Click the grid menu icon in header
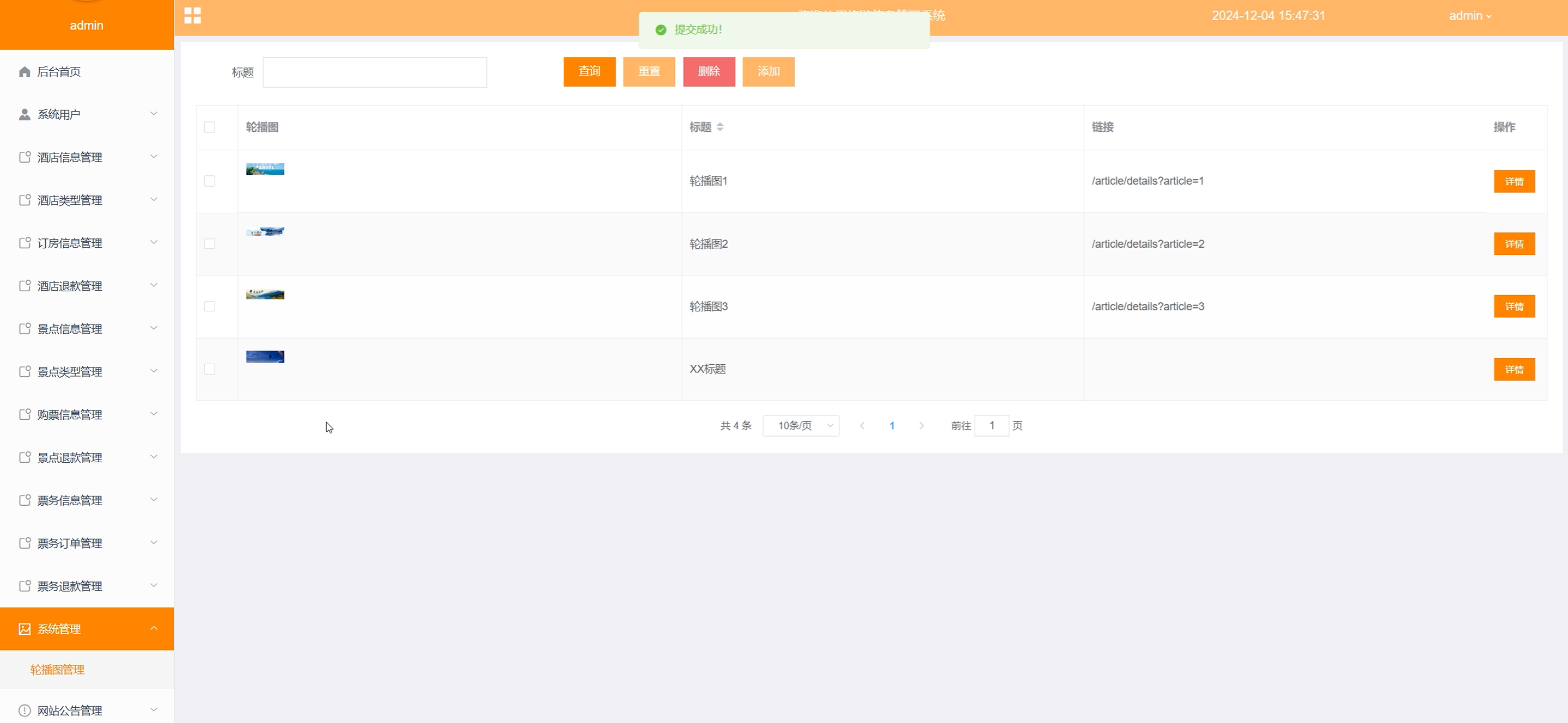 pyautogui.click(x=192, y=16)
